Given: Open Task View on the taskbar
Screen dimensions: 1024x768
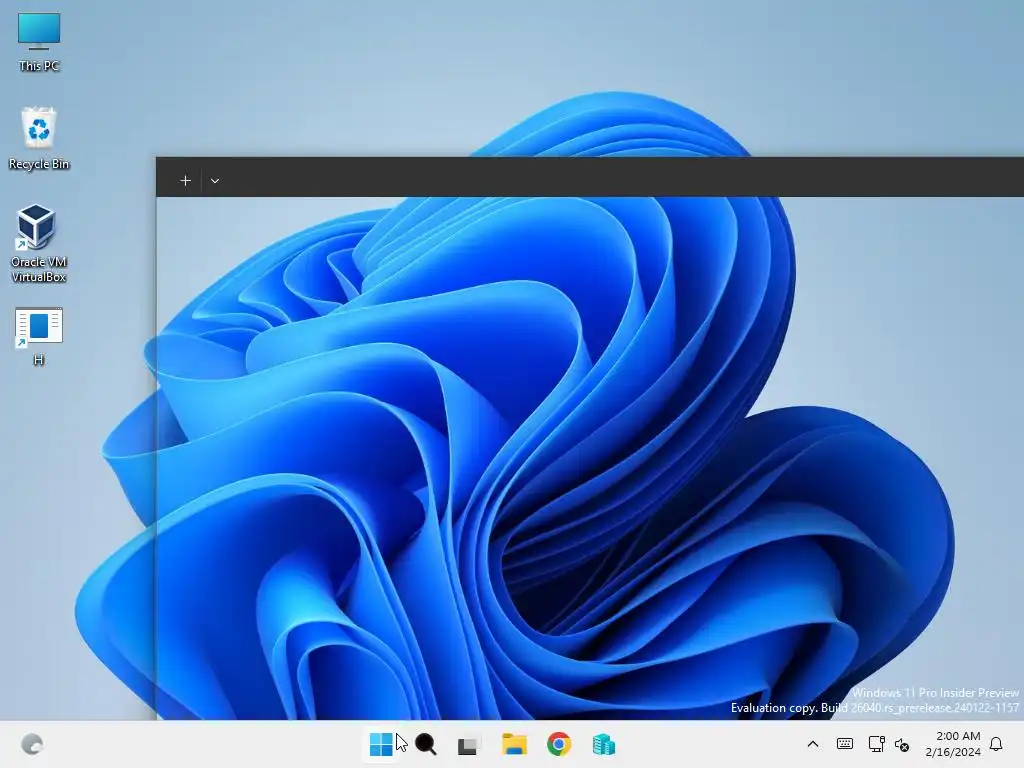Looking at the screenshot, I should click(468, 745).
